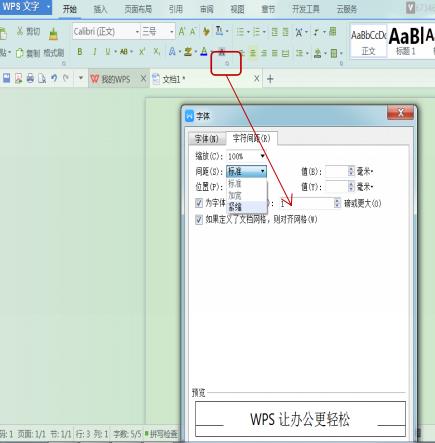Click the undo arrow icon
The image size is (435, 443).
(54, 78)
